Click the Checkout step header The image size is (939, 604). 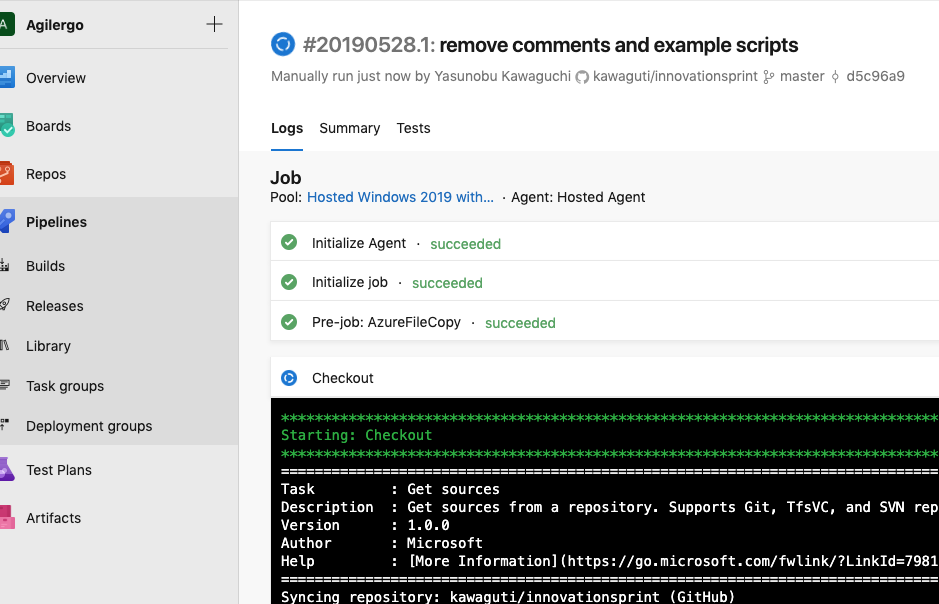click(x=605, y=378)
